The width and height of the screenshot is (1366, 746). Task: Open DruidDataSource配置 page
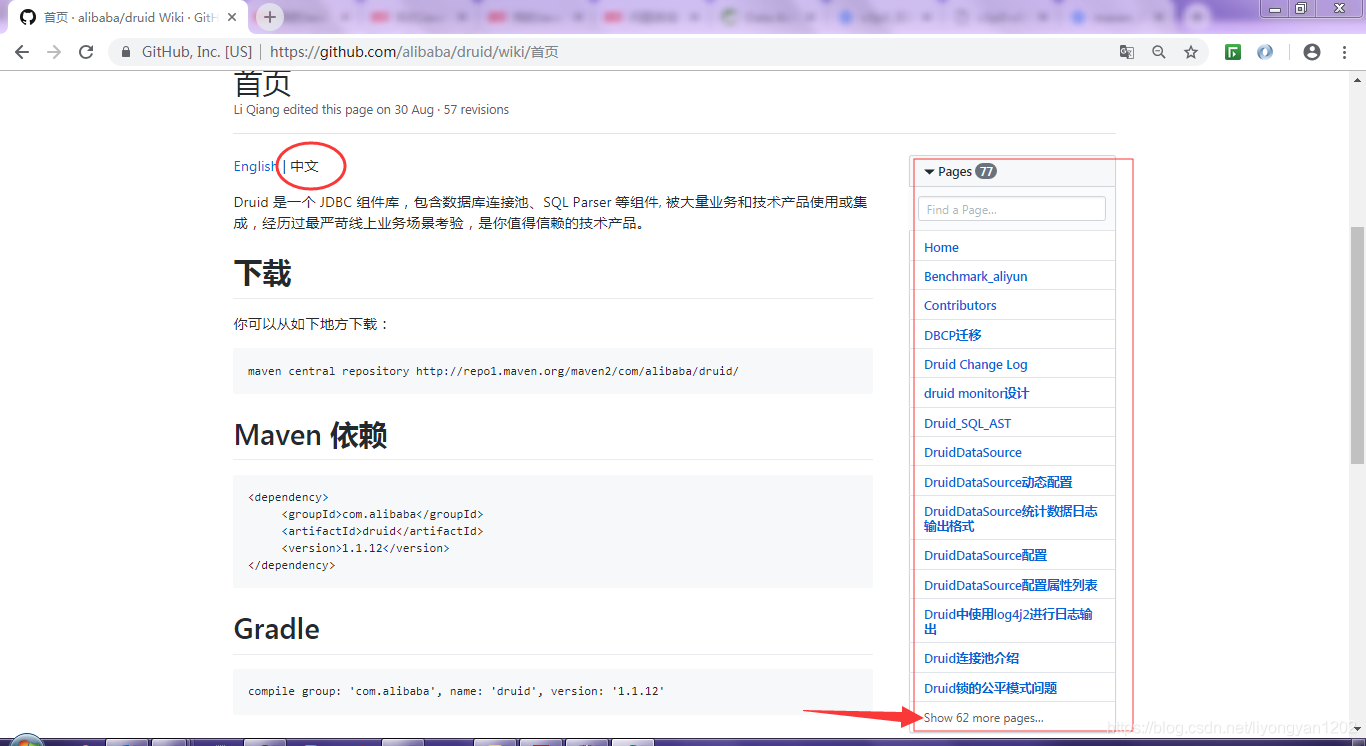point(985,555)
